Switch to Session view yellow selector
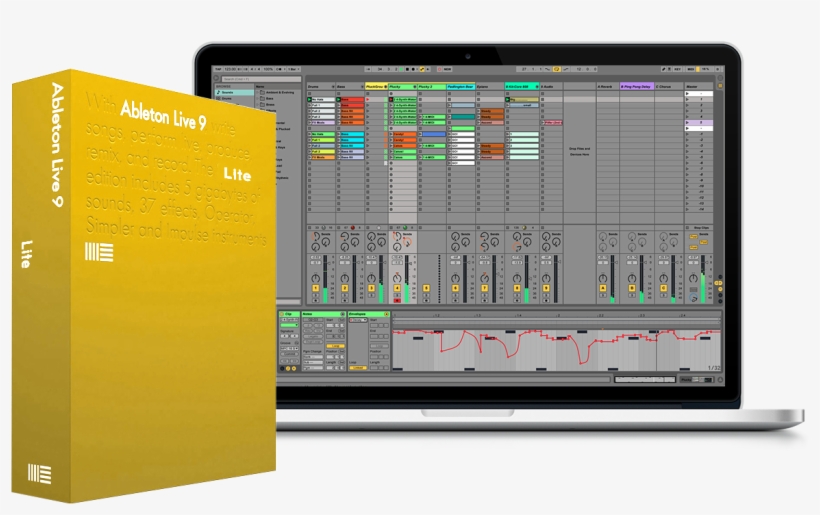The width and height of the screenshot is (820, 515). [x=720, y=86]
